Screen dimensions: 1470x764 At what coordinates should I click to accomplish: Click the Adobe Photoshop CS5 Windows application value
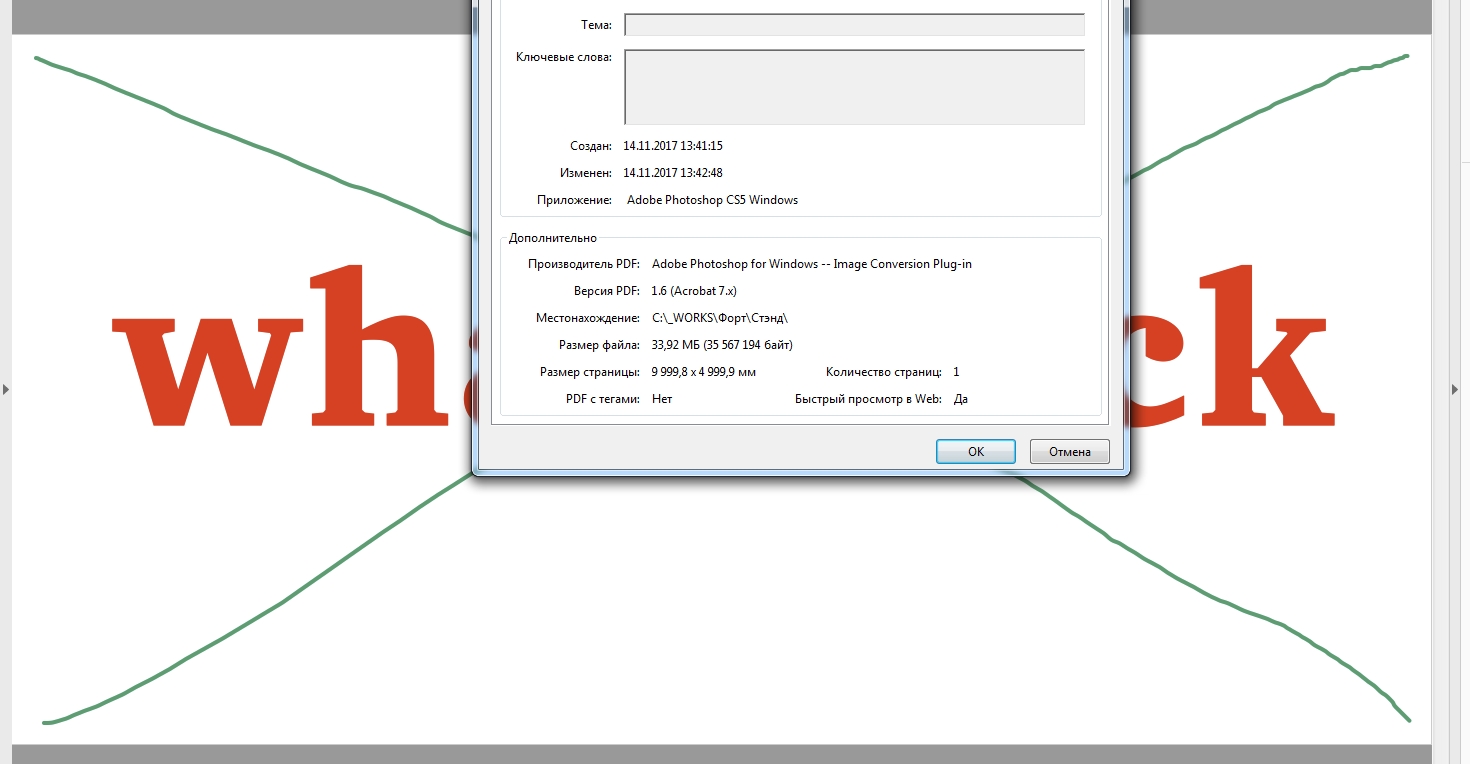pos(712,200)
